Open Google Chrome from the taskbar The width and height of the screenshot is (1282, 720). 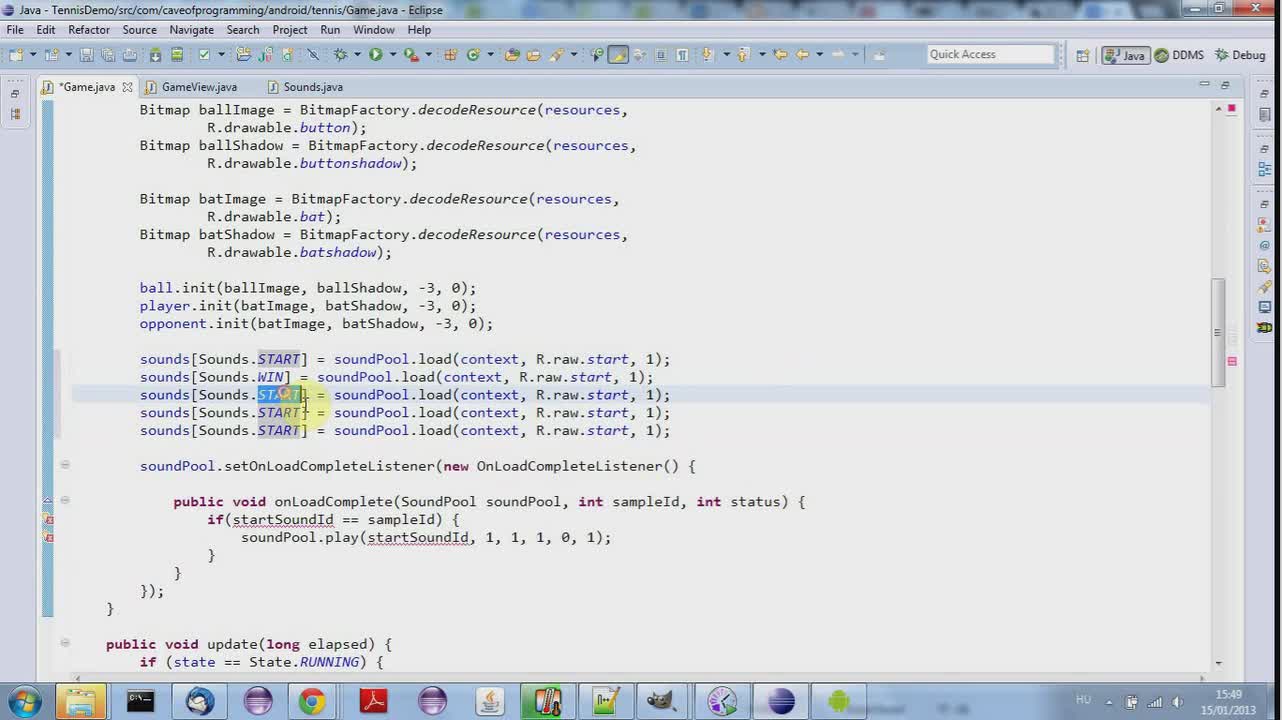(312, 702)
